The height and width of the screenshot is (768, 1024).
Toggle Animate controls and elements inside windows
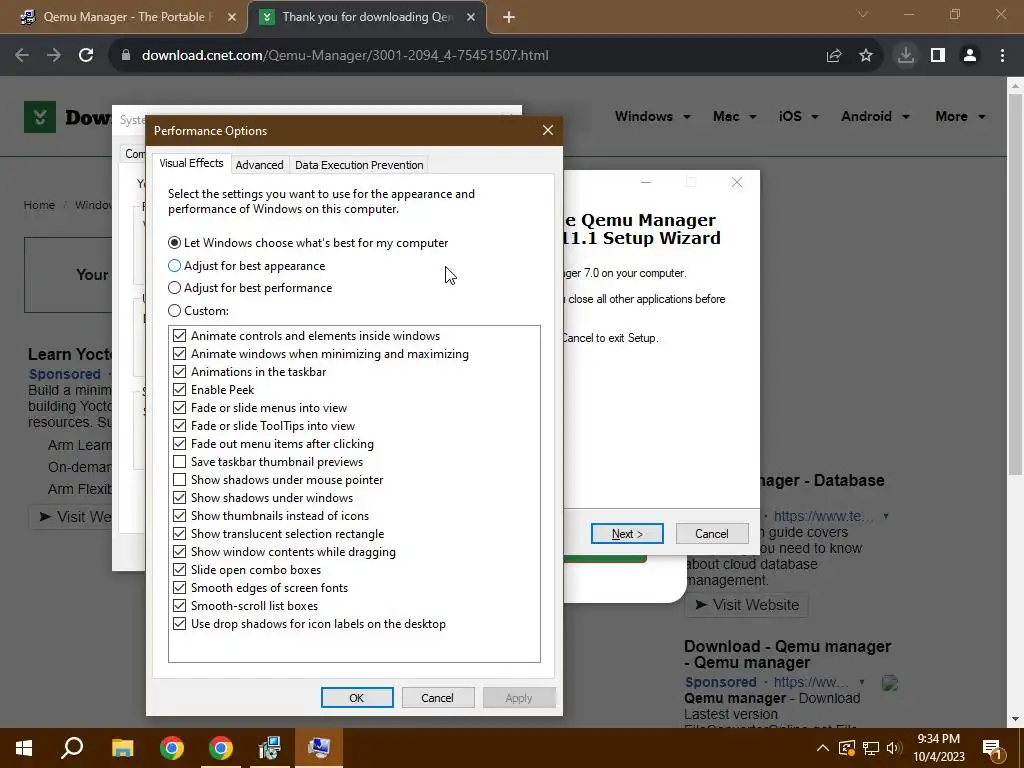coord(179,336)
